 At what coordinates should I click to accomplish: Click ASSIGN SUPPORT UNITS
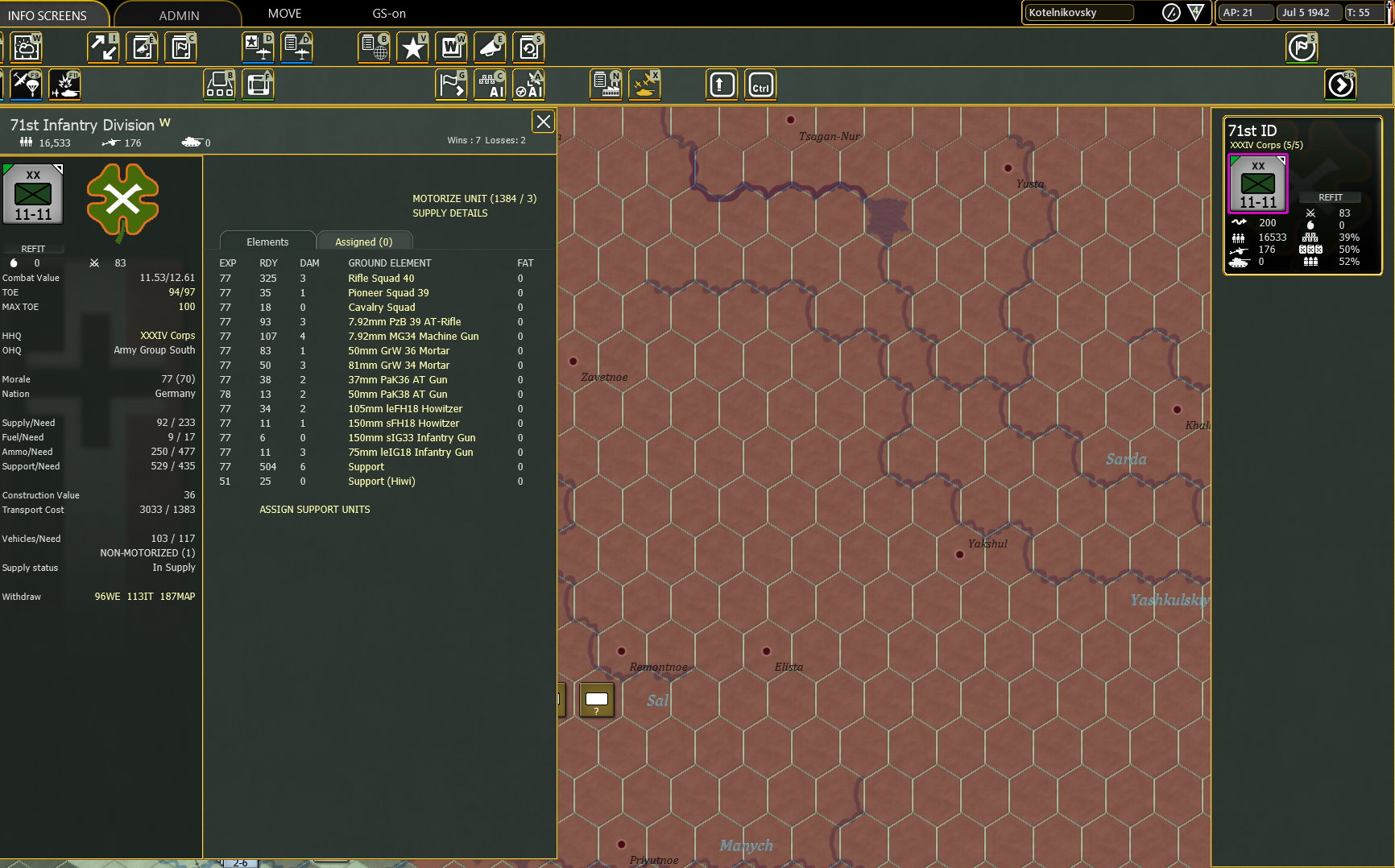tap(315, 510)
